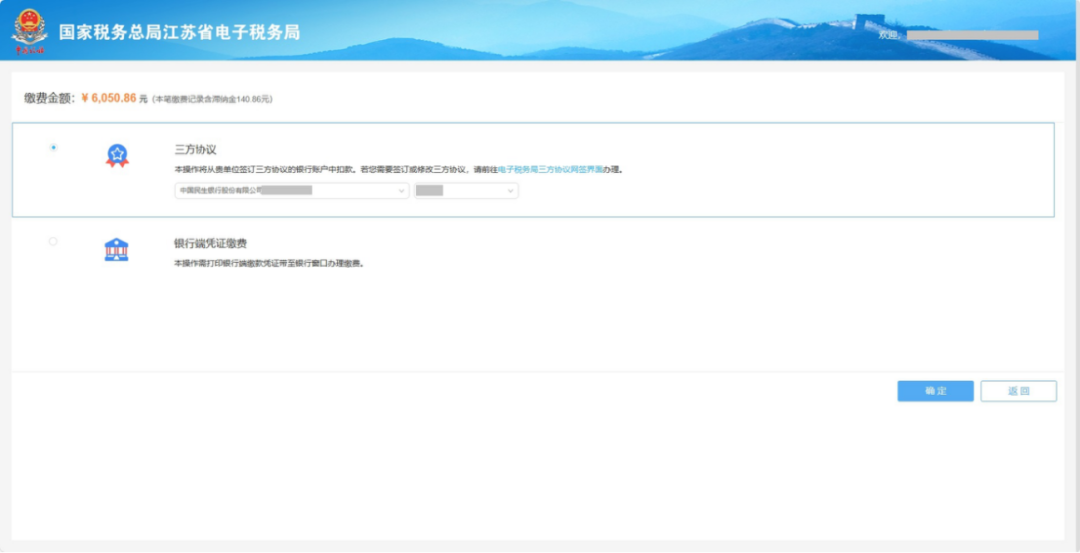Screen dimensions: 1080x553
Task: Open the 中国民生银行 account dropdown
Action: (292, 191)
